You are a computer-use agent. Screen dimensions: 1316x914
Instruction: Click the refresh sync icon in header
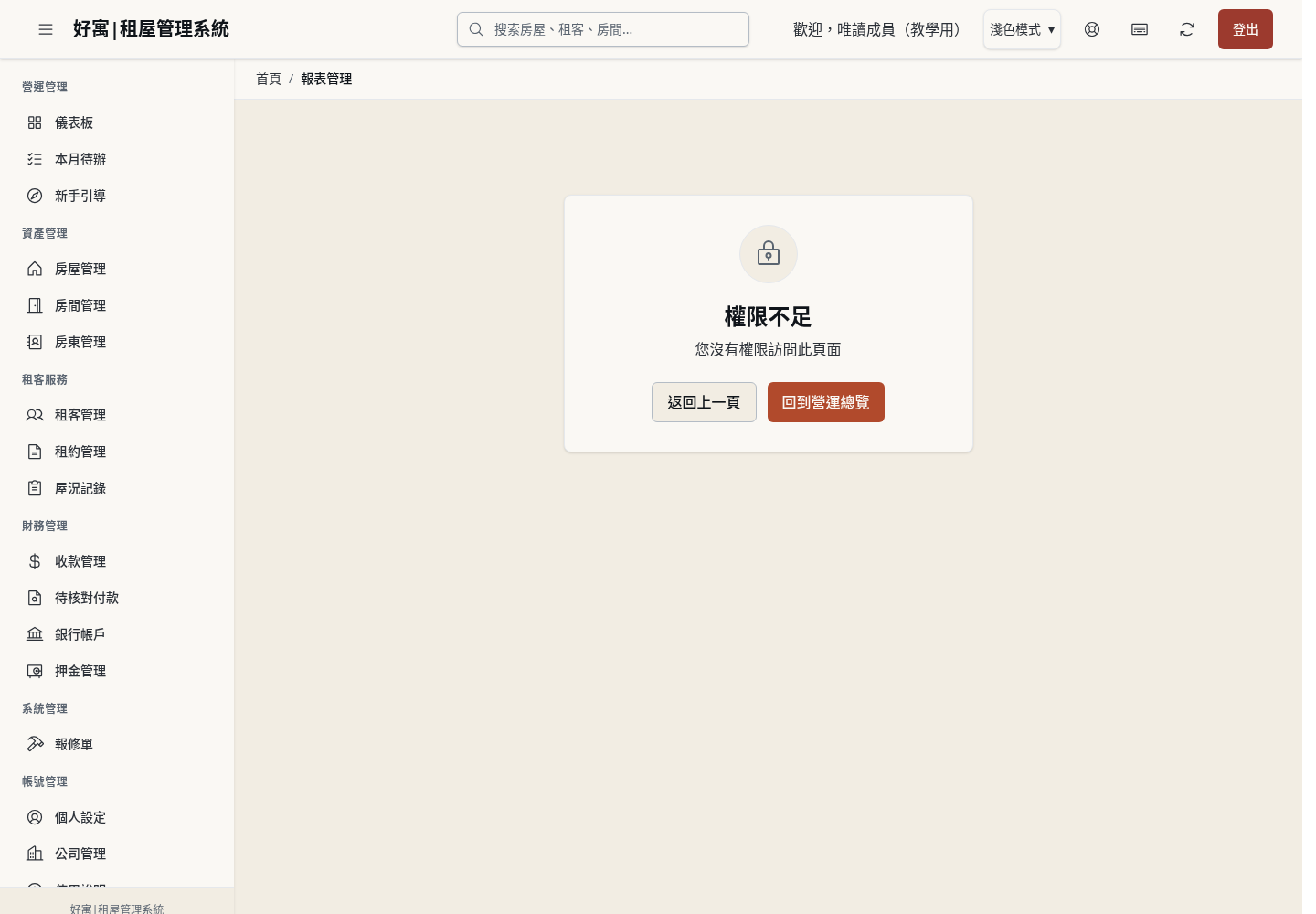1187,29
